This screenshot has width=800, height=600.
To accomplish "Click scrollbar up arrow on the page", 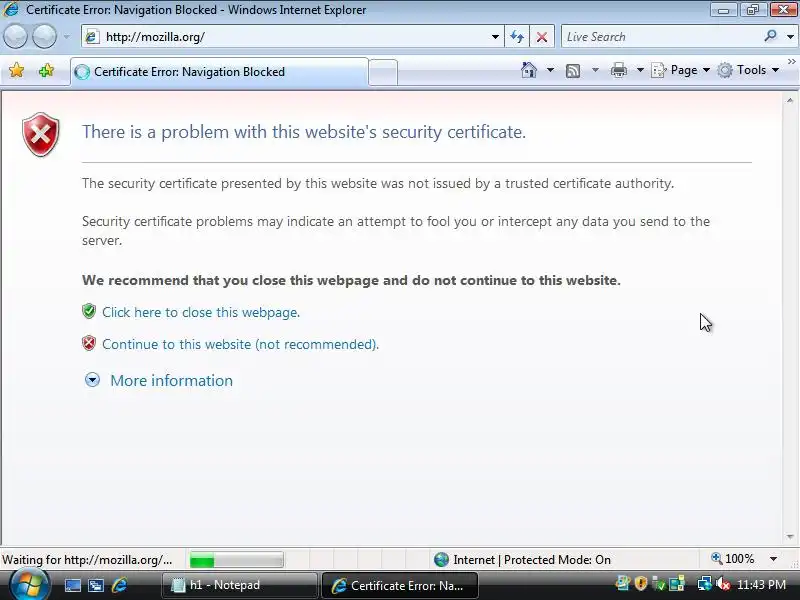I will tap(790, 101).
